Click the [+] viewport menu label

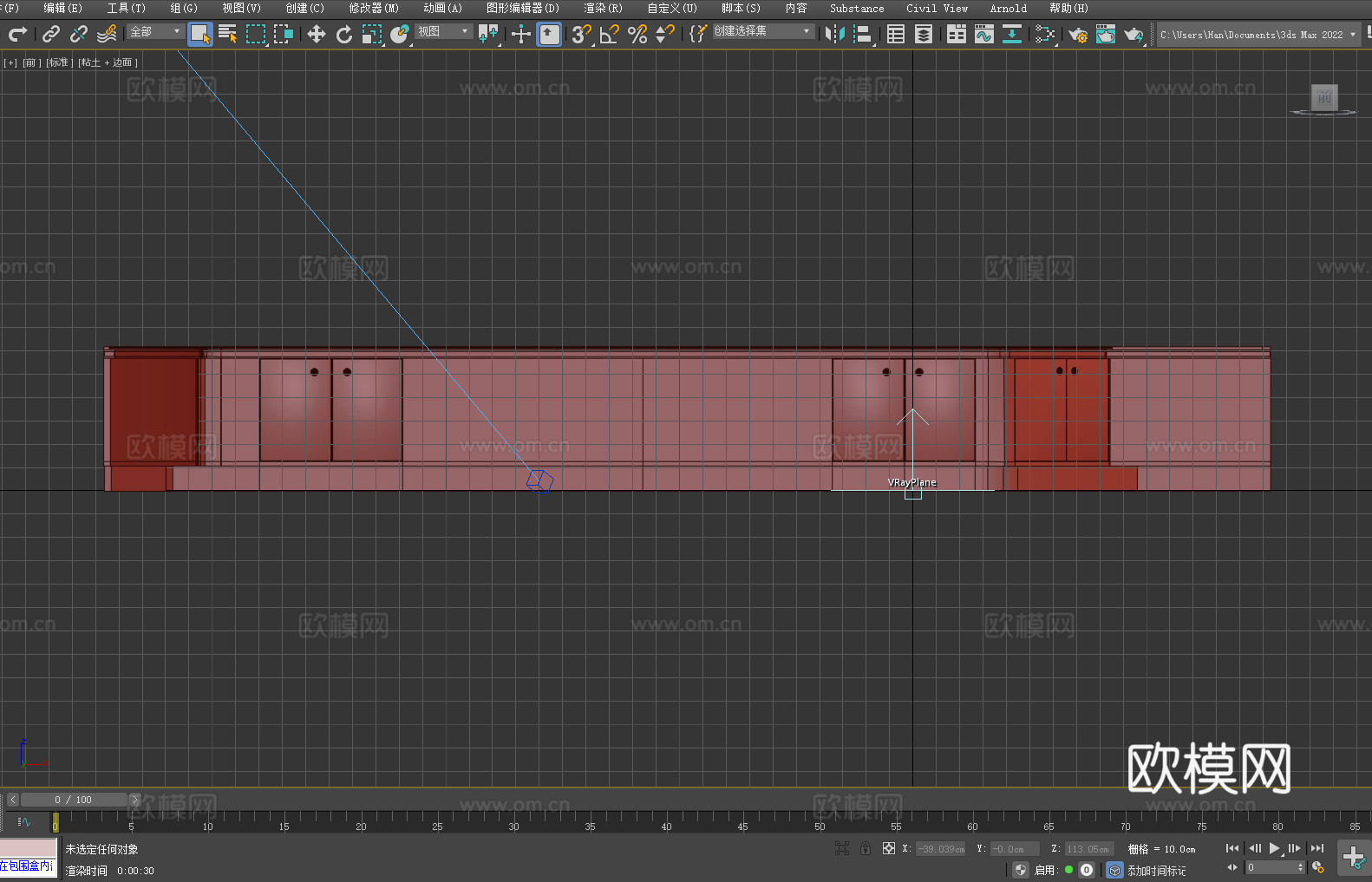click(x=10, y=62)
